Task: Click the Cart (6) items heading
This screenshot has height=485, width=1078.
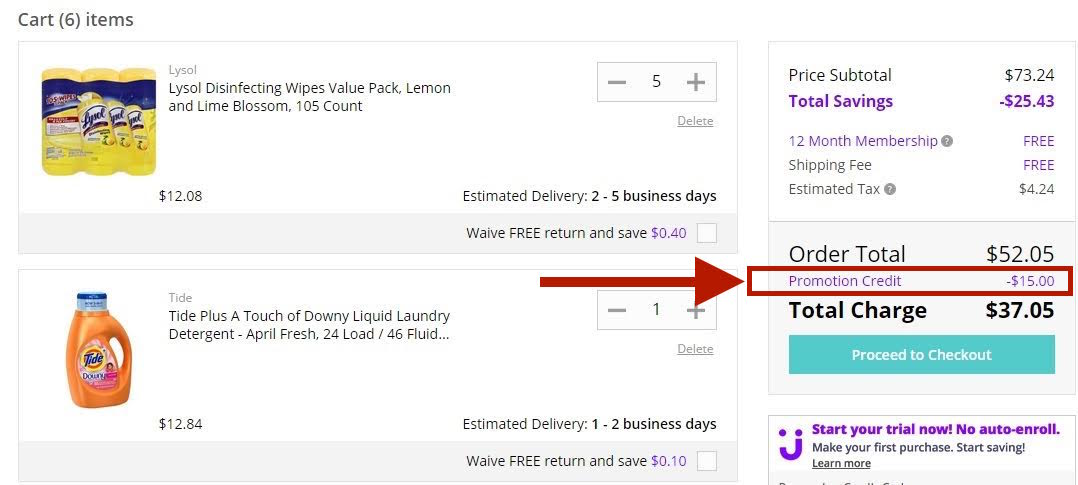Action: click(76, 19)
